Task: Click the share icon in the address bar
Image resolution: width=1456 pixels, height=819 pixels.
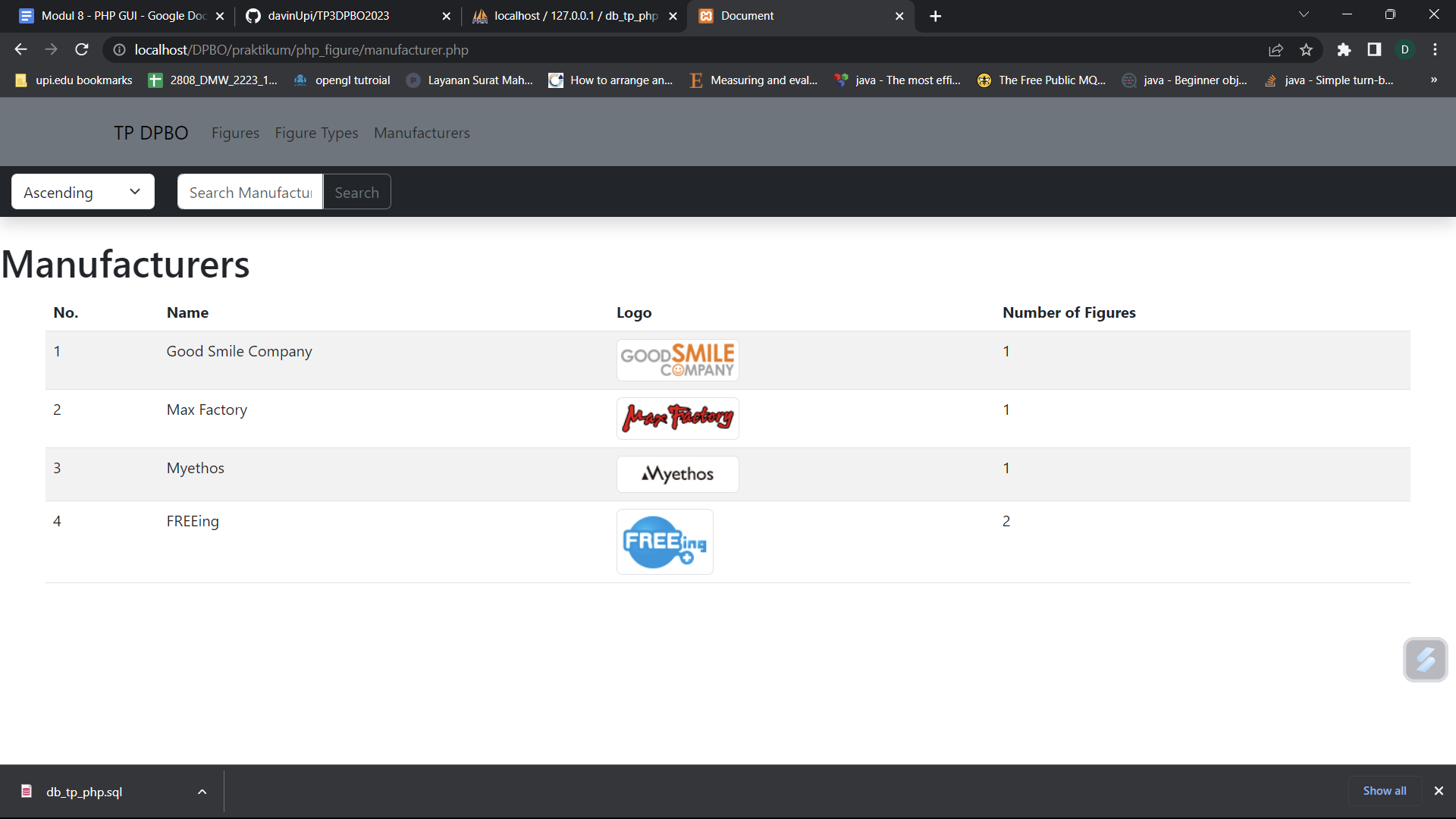Action: pyautogui.click(x=1276, y=49)
